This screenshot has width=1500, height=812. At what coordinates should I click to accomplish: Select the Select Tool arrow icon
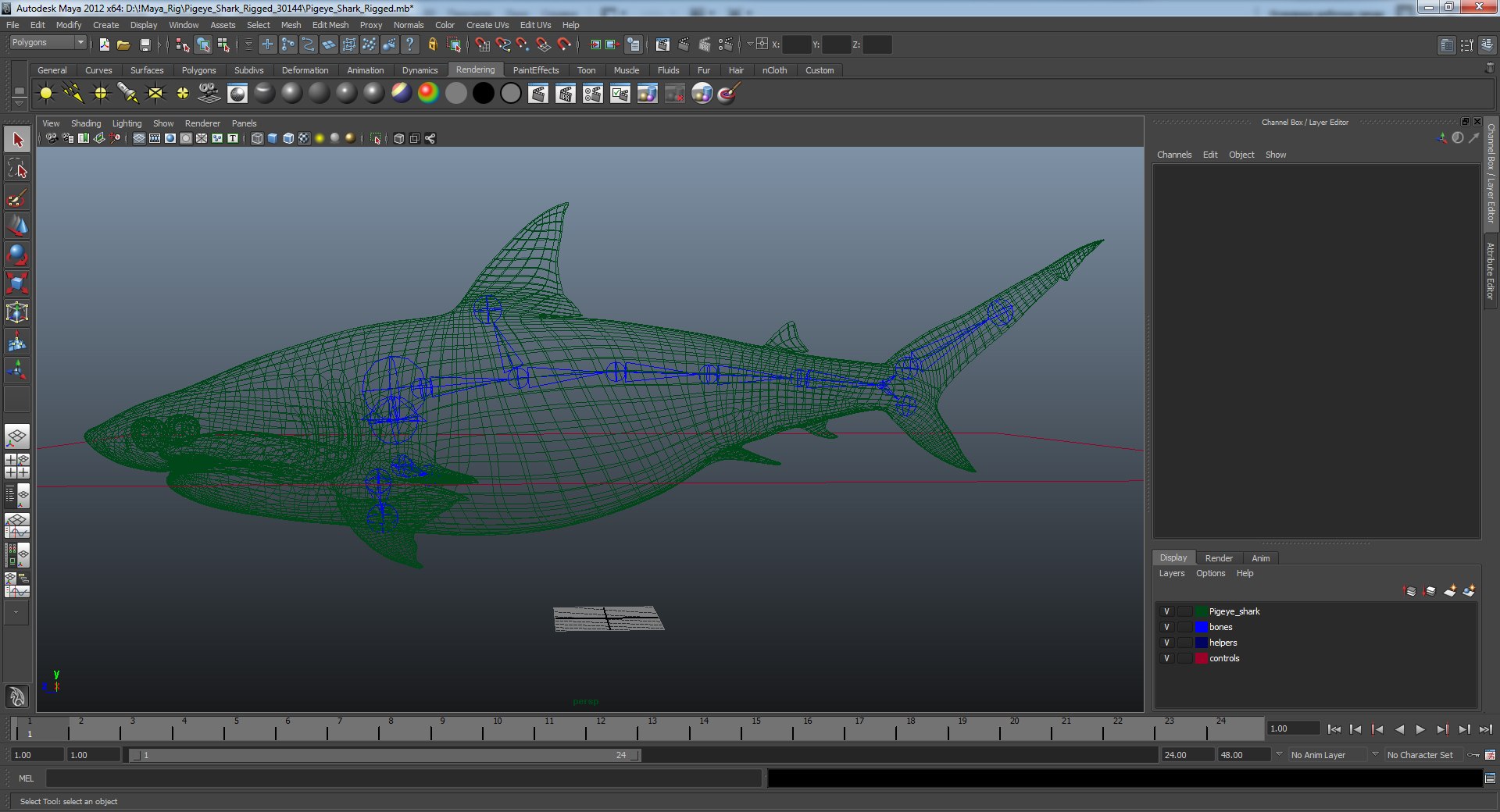(x=17, y=140)
